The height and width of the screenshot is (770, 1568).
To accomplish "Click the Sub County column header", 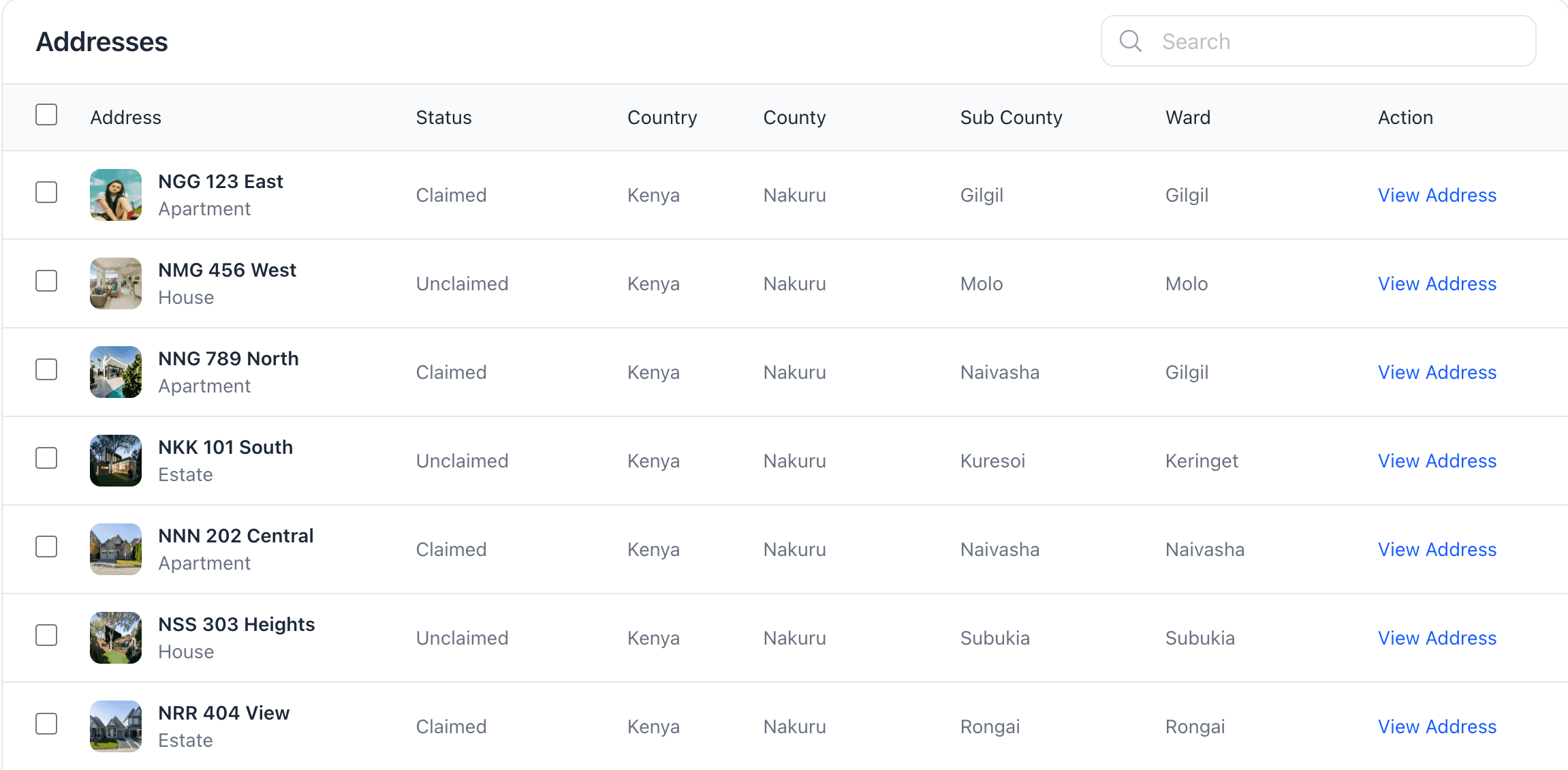I will point(1012,118).
